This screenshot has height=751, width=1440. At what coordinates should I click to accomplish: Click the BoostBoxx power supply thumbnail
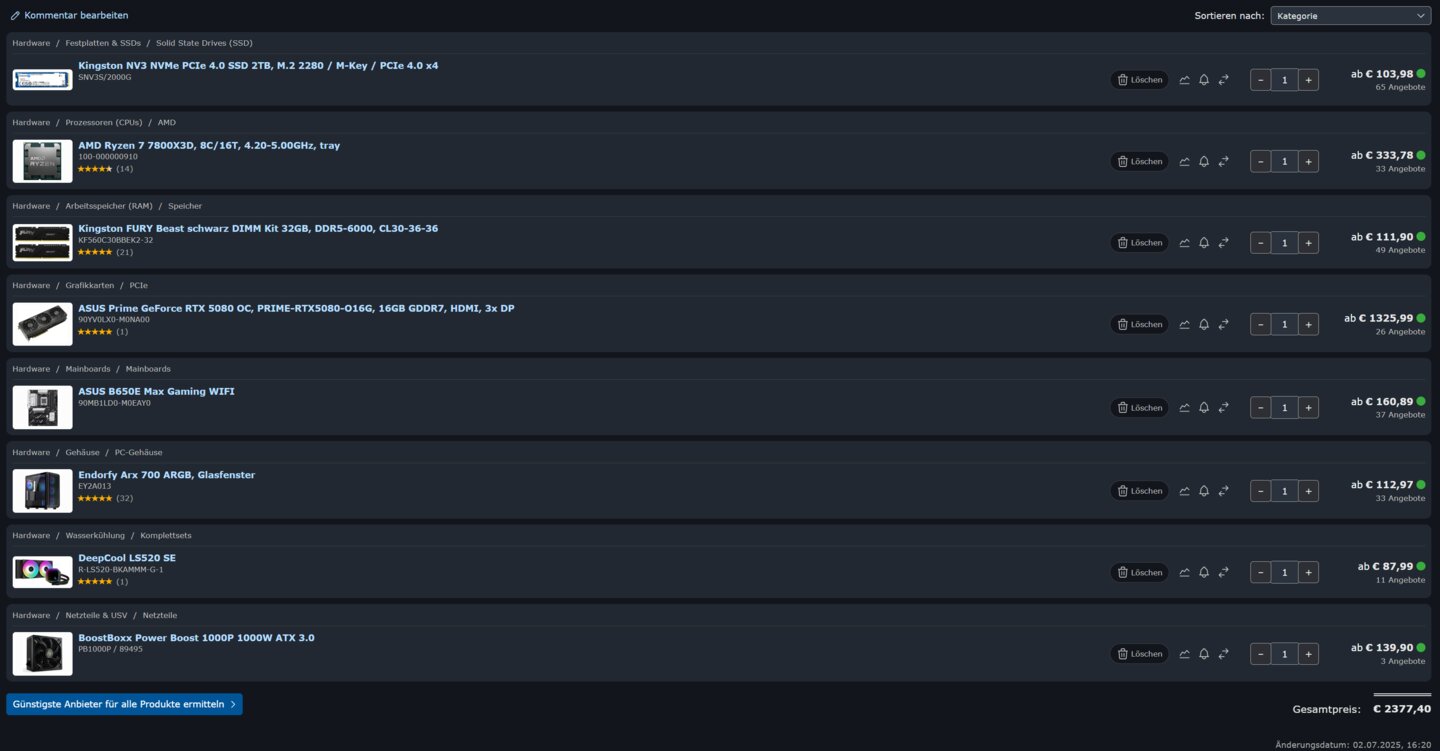(42, 654)
